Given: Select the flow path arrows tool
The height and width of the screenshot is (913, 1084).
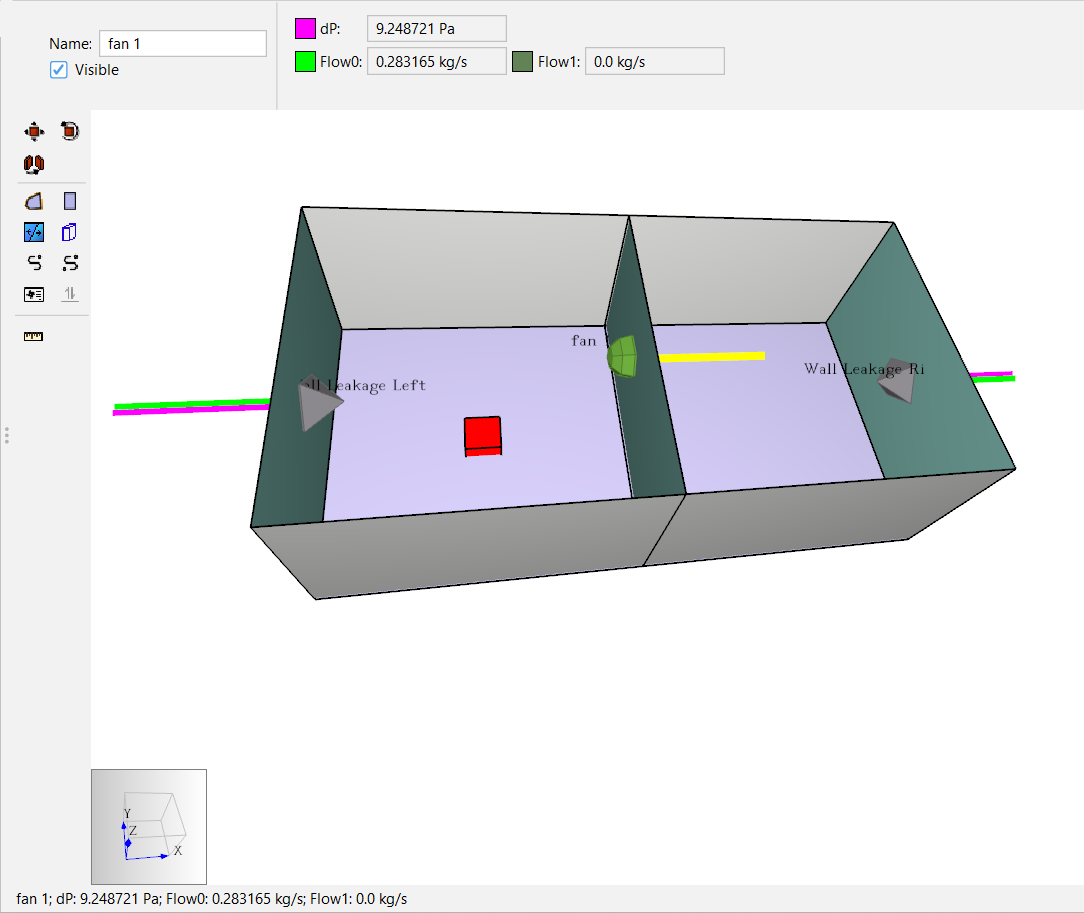Looking at the screenshot, I should pos(34,232).
